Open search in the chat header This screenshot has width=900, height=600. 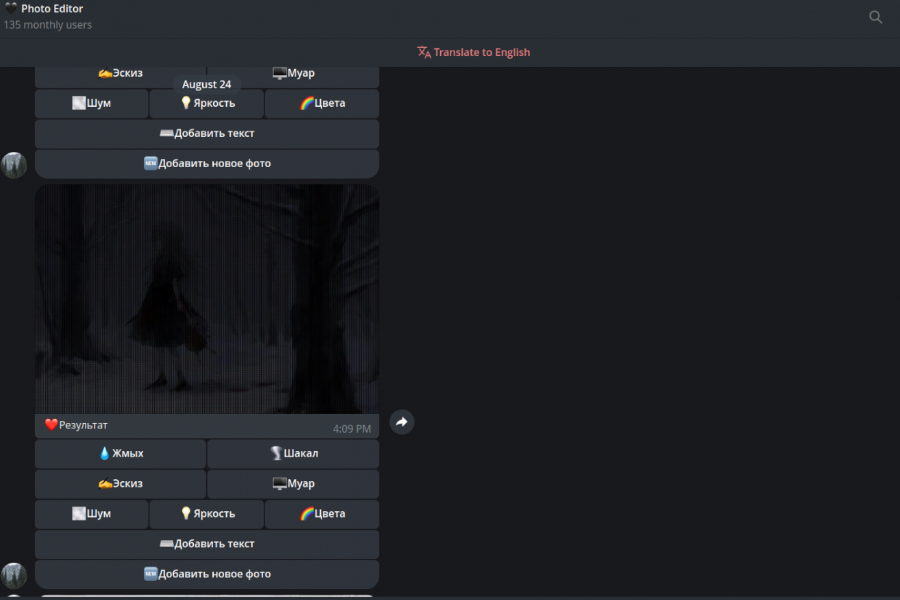(x=875, y=17)
